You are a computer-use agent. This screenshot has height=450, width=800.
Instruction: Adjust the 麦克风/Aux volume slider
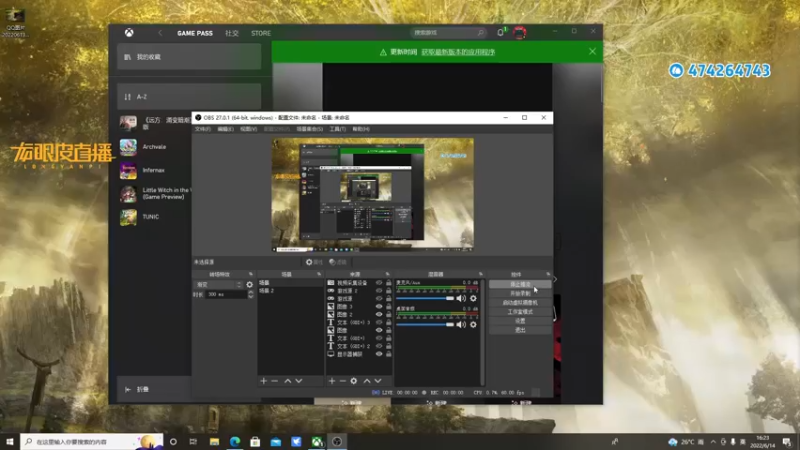[425, 298]
